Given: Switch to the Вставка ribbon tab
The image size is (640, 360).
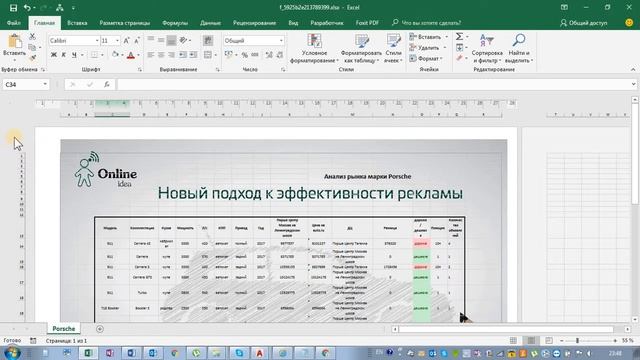Looking at the screenshot, I should [x=77, y=23].
